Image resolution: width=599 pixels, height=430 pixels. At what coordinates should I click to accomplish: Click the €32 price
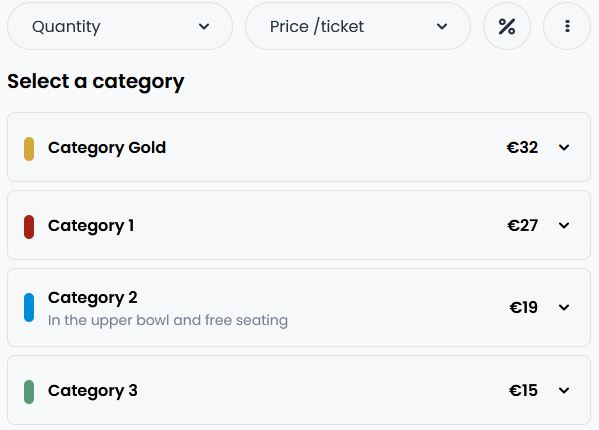522,147
